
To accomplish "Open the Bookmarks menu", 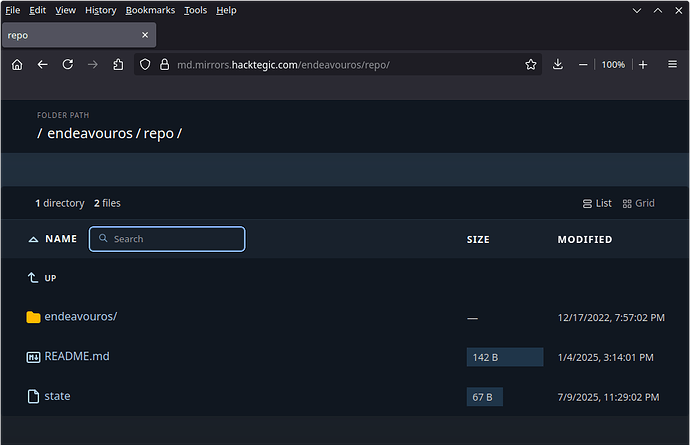I will tap(150, 10).
